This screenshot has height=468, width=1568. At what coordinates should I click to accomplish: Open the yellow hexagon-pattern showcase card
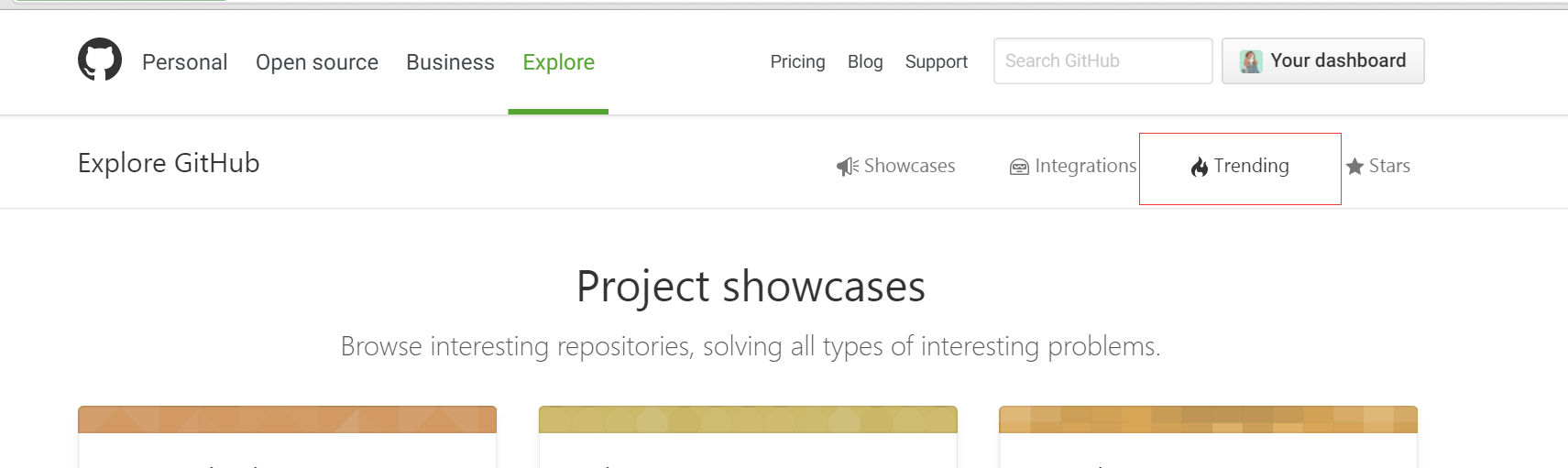[x=748, y=437]
